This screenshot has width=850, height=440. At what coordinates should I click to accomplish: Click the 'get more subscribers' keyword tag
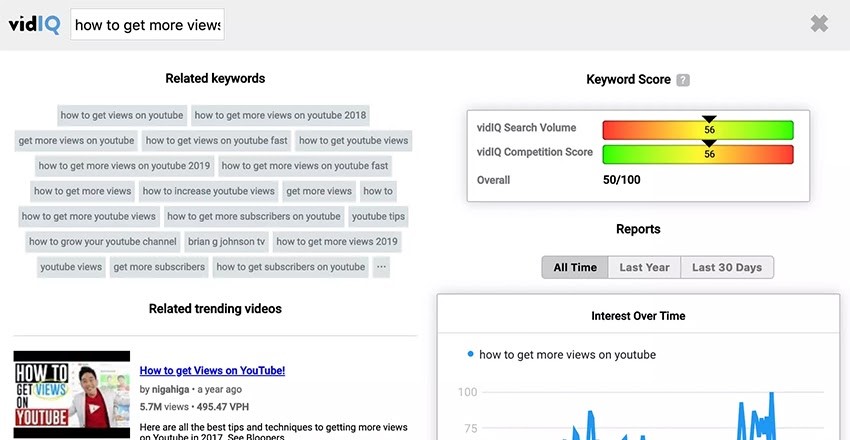[x=159, y=267]
